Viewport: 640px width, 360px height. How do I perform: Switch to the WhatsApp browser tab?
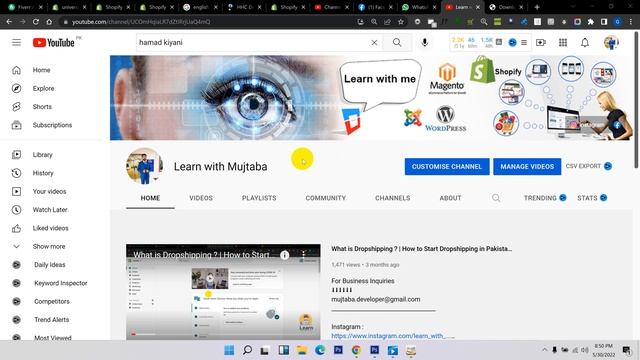[419, 7]
